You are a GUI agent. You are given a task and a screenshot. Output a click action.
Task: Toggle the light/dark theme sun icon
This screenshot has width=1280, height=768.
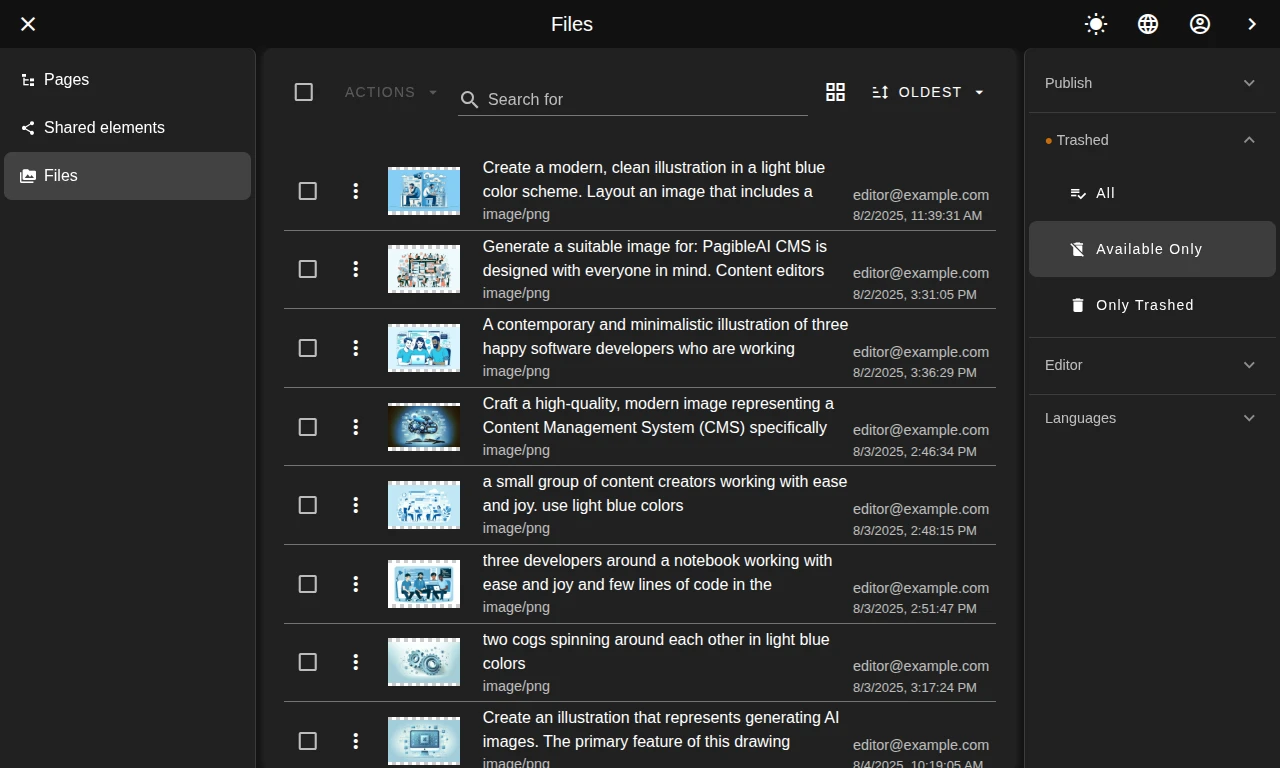point(1096,24)
